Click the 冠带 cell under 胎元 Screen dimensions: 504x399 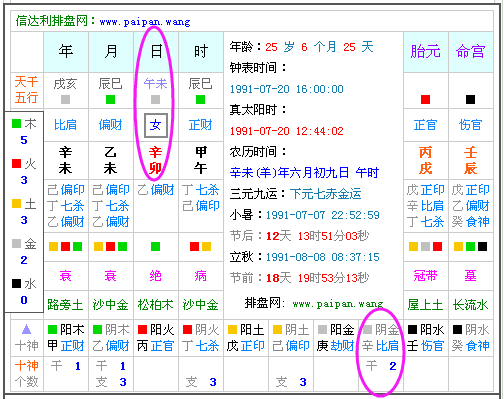[x=425, y=276]
